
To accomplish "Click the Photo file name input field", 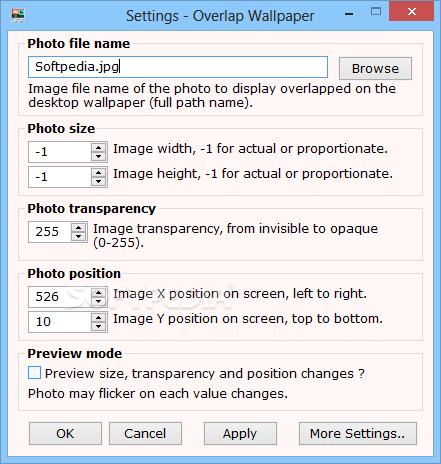I will [178, 67].
